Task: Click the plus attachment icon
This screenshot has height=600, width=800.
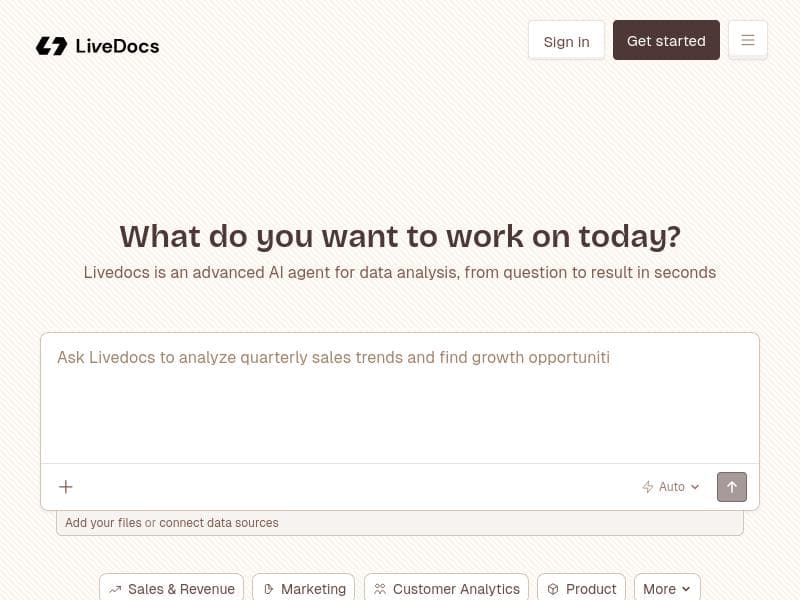Action: pos(66,487)
